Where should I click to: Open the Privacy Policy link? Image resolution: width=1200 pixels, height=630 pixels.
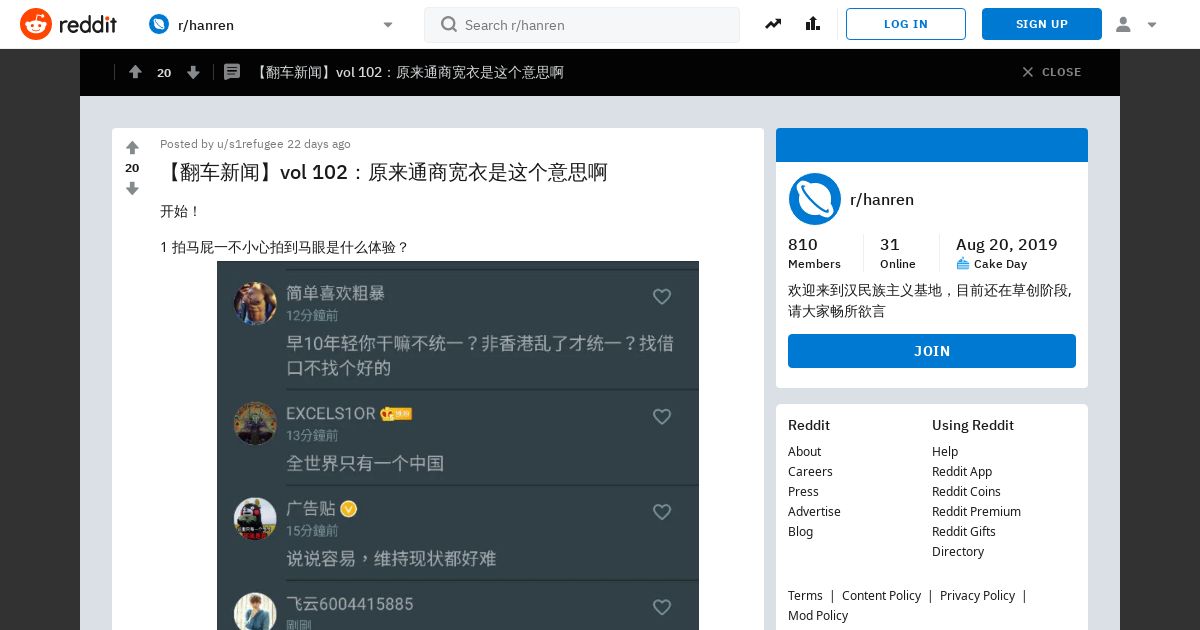(977, 596)
